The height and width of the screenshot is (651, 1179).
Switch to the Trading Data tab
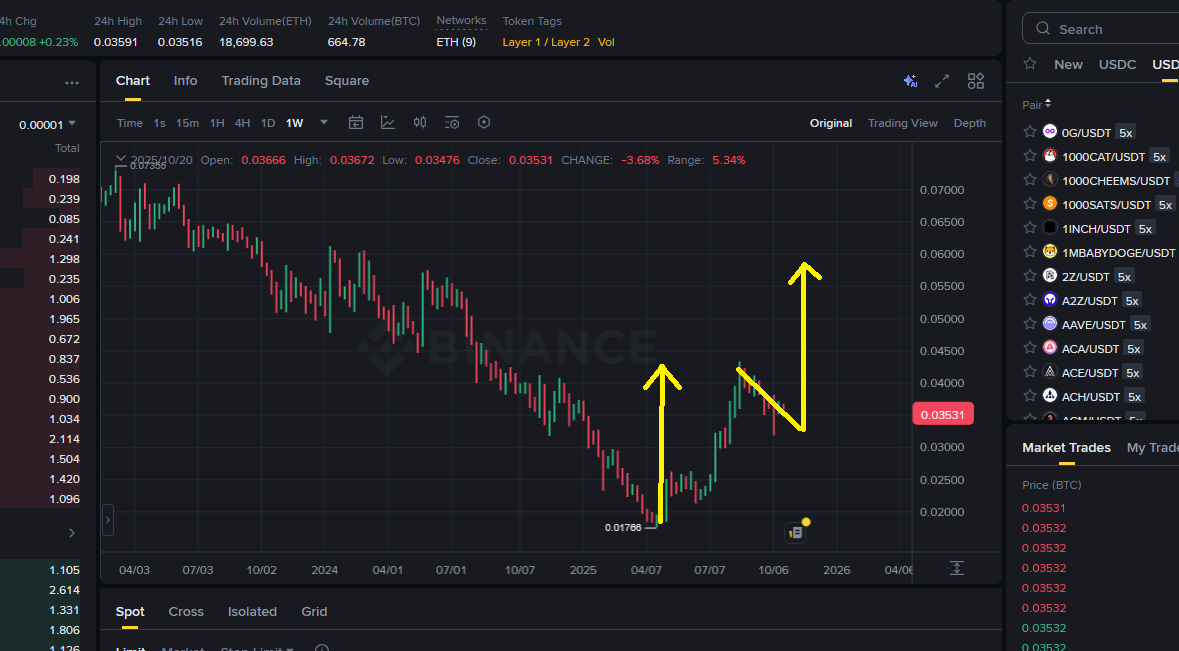tap(261, 80)
